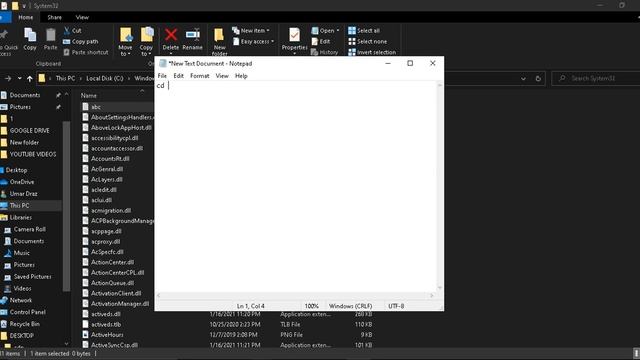Select quick access Pictures pinned folder
The width and height of the screenshot is (640, 360).
pyautogui.click(x=20, y=107)
